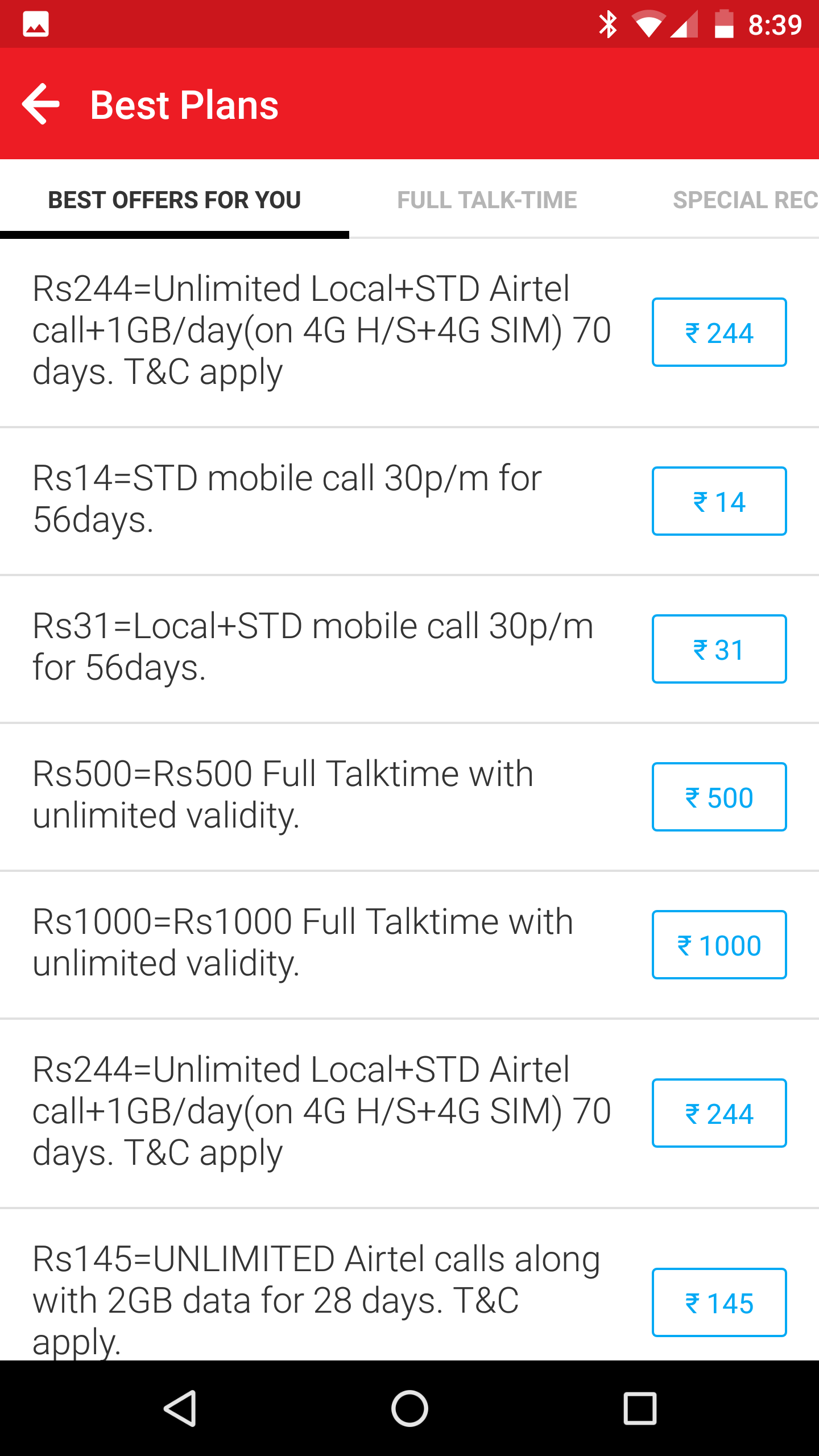The width and height of the screenshot is (819, 1456).
Task: Select the first ₹ 244 recharge button
Action: 719,332
